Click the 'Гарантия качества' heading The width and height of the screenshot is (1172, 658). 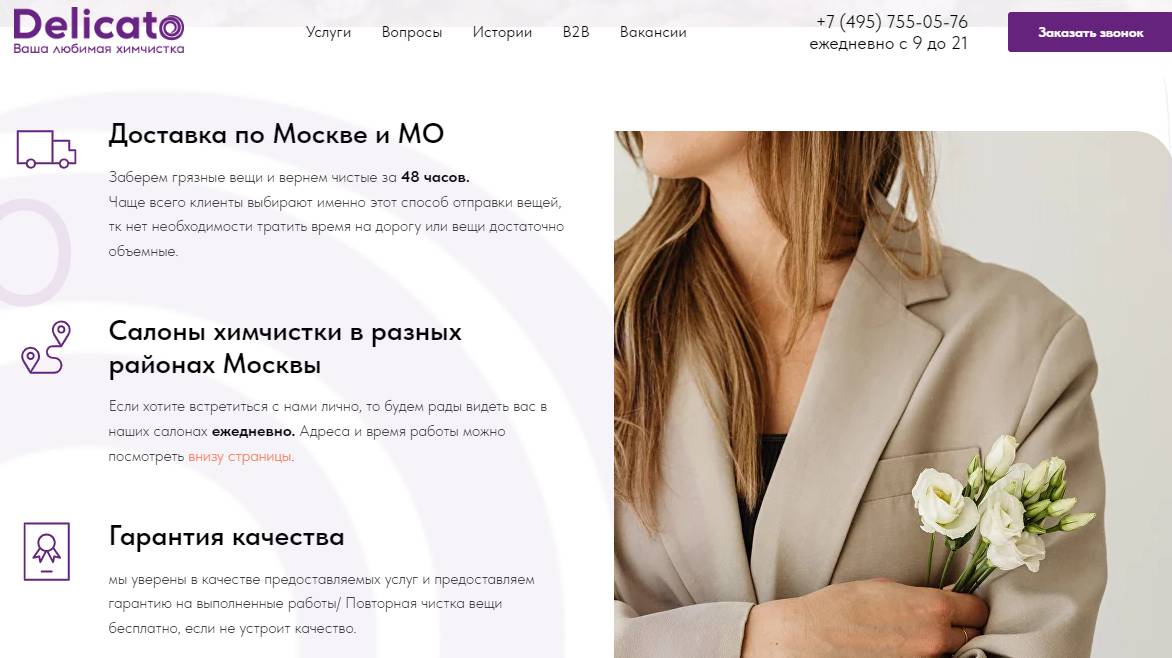226,536
